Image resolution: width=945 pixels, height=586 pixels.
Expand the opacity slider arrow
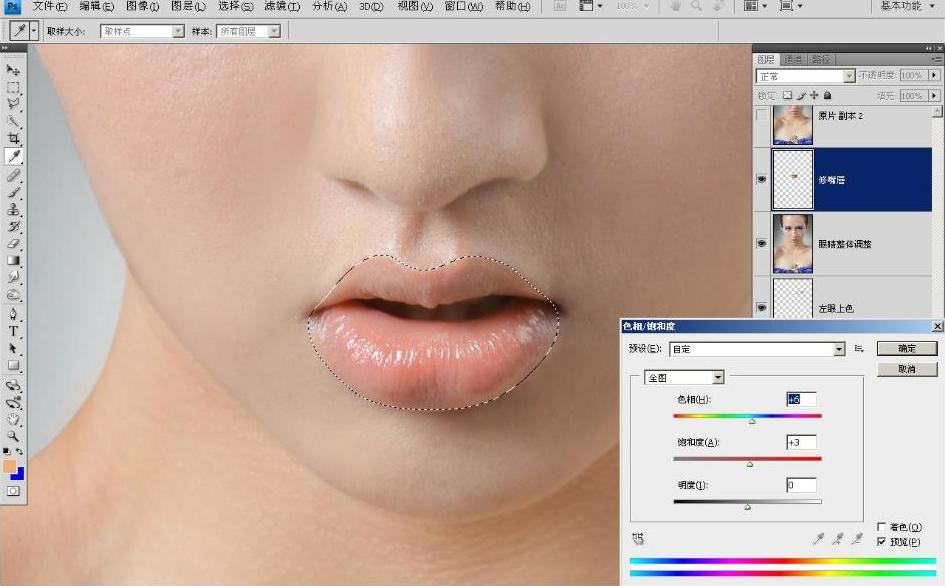934,75
